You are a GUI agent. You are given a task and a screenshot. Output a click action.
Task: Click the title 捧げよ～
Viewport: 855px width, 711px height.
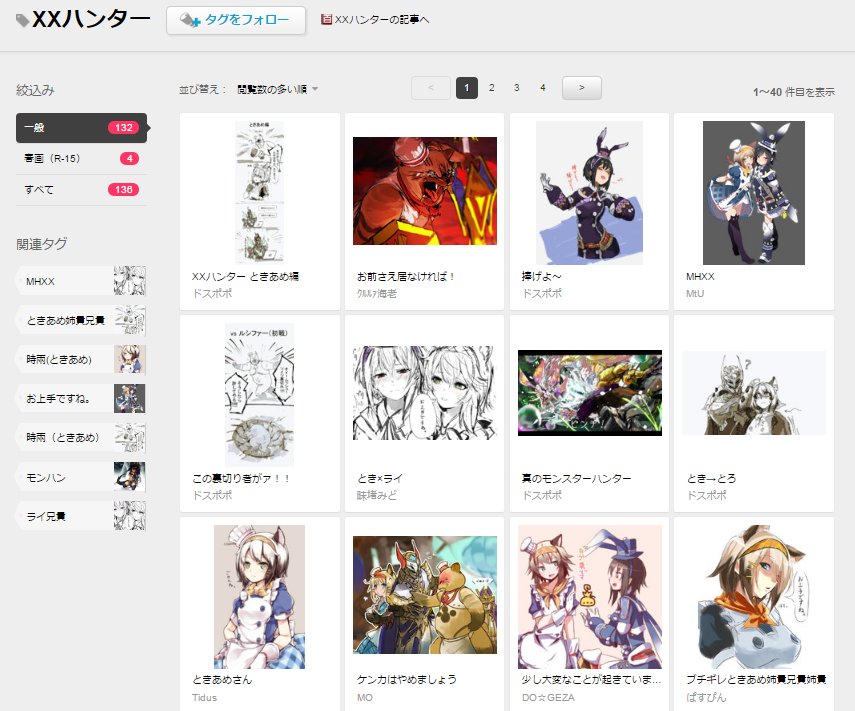pos(541,276)
